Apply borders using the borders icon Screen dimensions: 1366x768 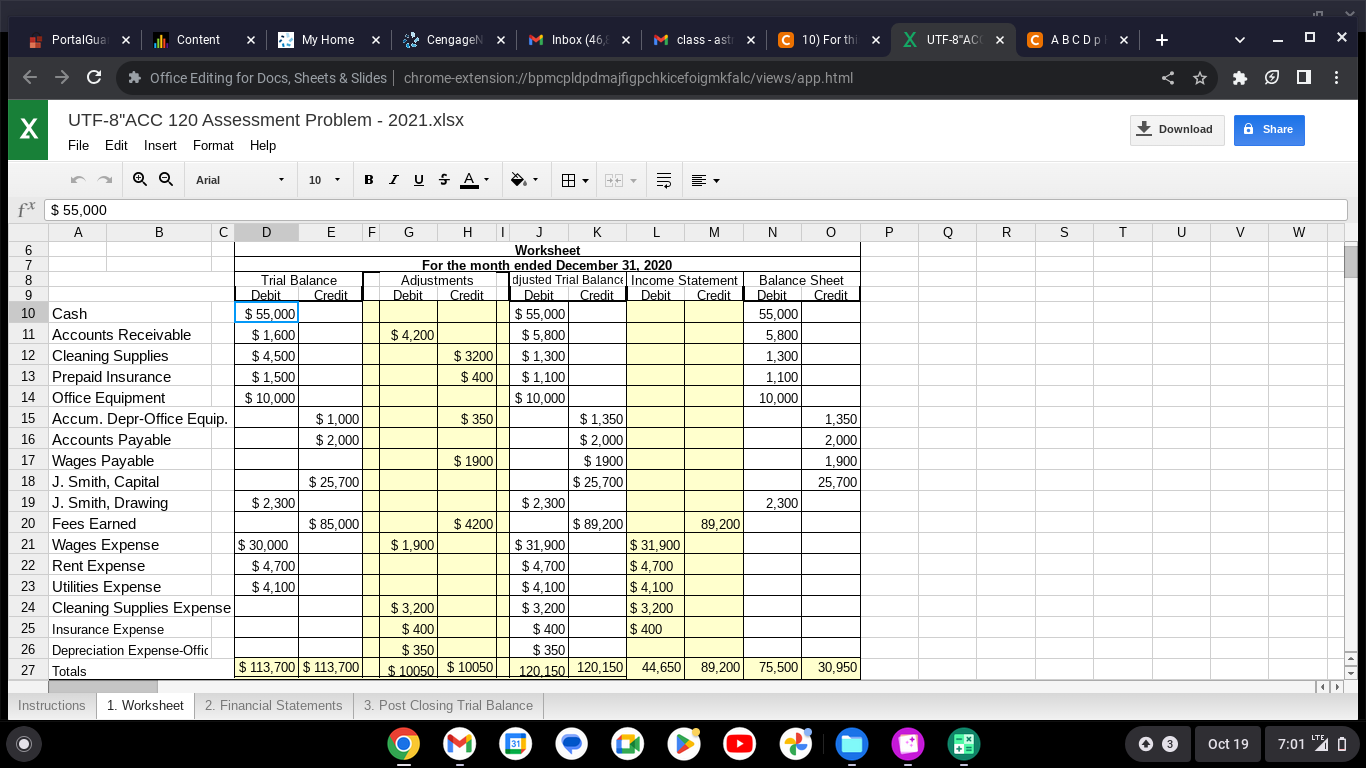[568, 180]
